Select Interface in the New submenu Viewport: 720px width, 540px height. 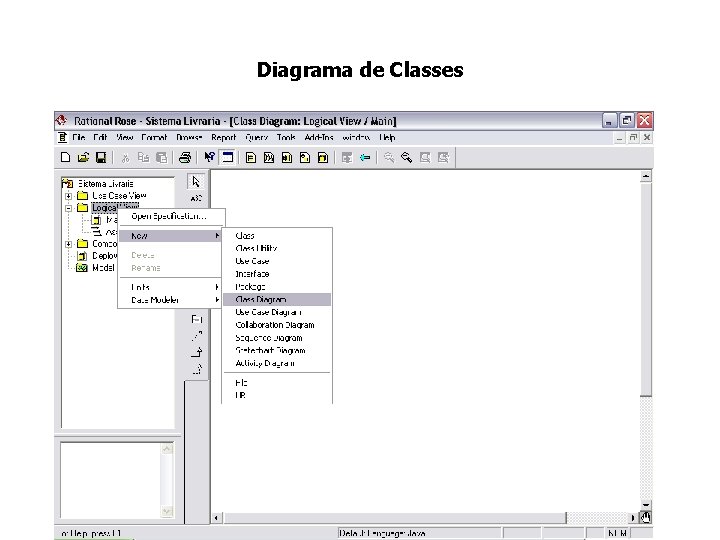(x=277, y=274)
